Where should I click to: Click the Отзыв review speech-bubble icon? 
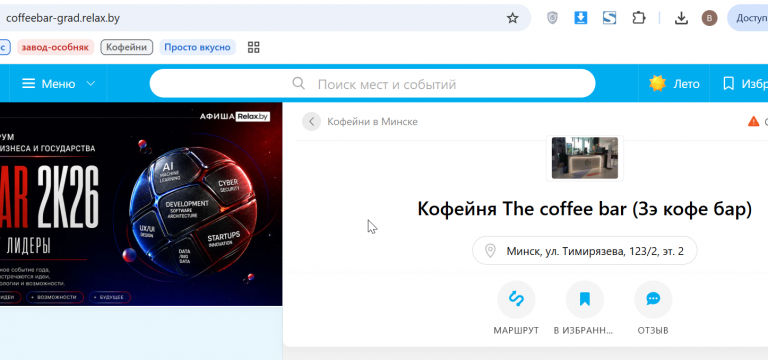(x=653, y=299)
